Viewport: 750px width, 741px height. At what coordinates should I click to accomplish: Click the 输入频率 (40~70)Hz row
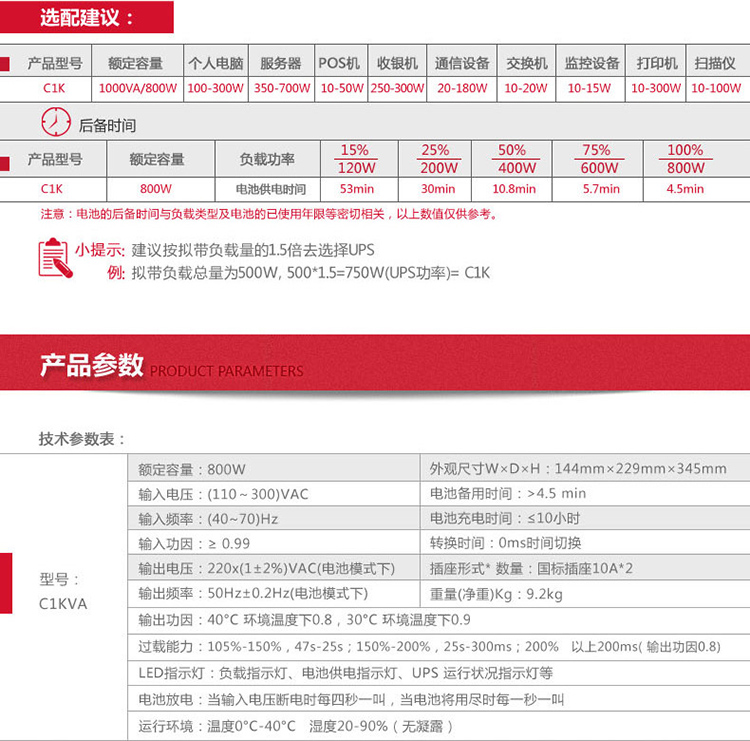tap(274, 519)
